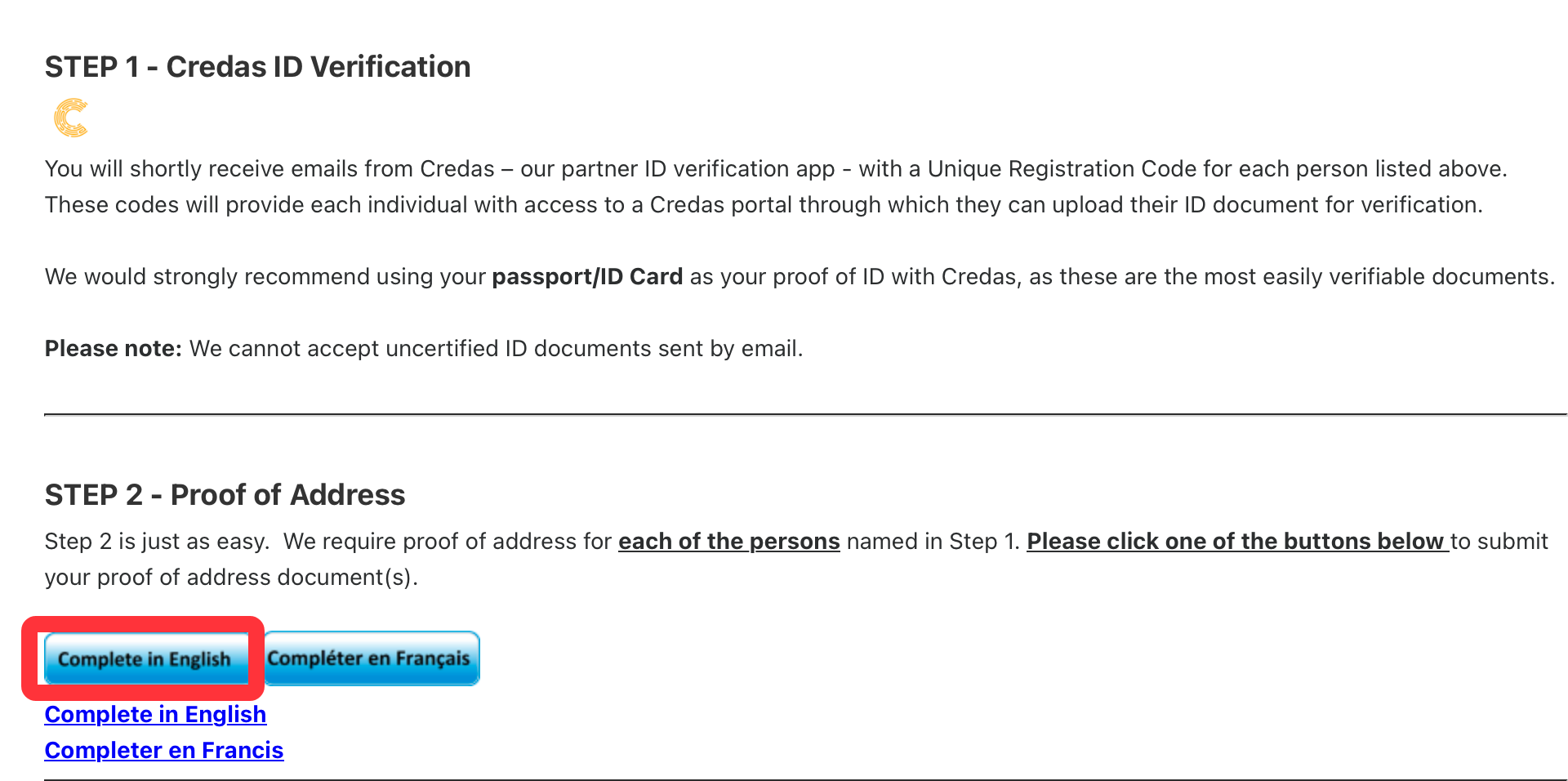Click the 'These codes will provide' sentence
The height and width of the screenshot is (781, 1568).
click(x=764, y=205)
